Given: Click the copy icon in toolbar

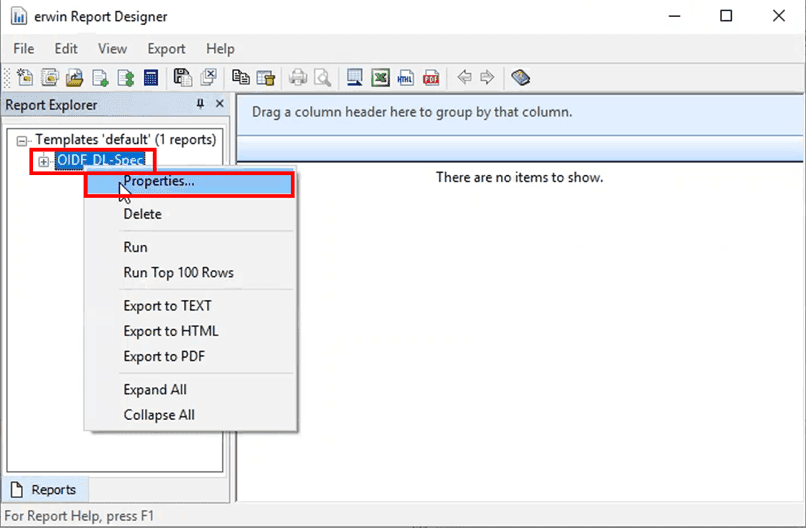Looking at the screenshot, I should click(241, 78).
